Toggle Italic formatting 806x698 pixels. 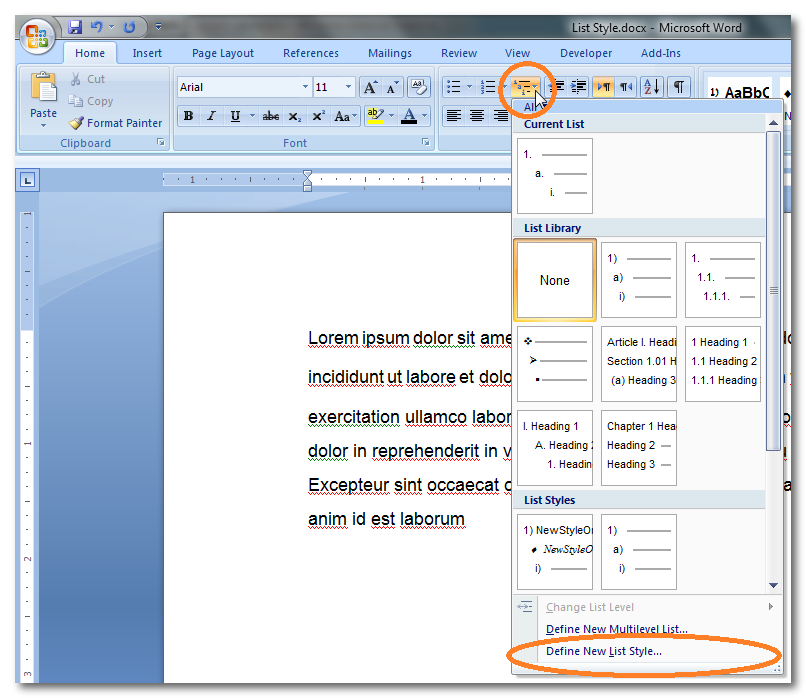211,116
